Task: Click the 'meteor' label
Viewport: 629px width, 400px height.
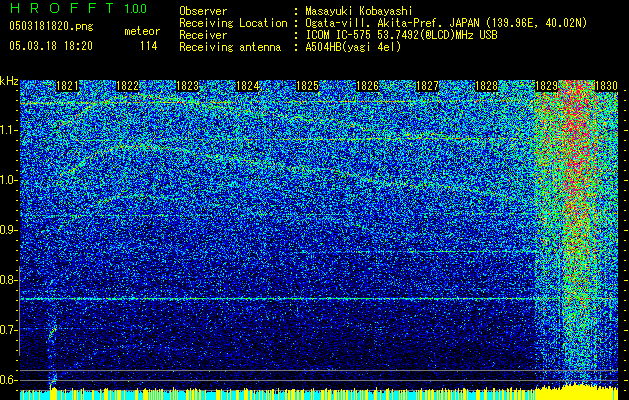Action: [142, 31]
